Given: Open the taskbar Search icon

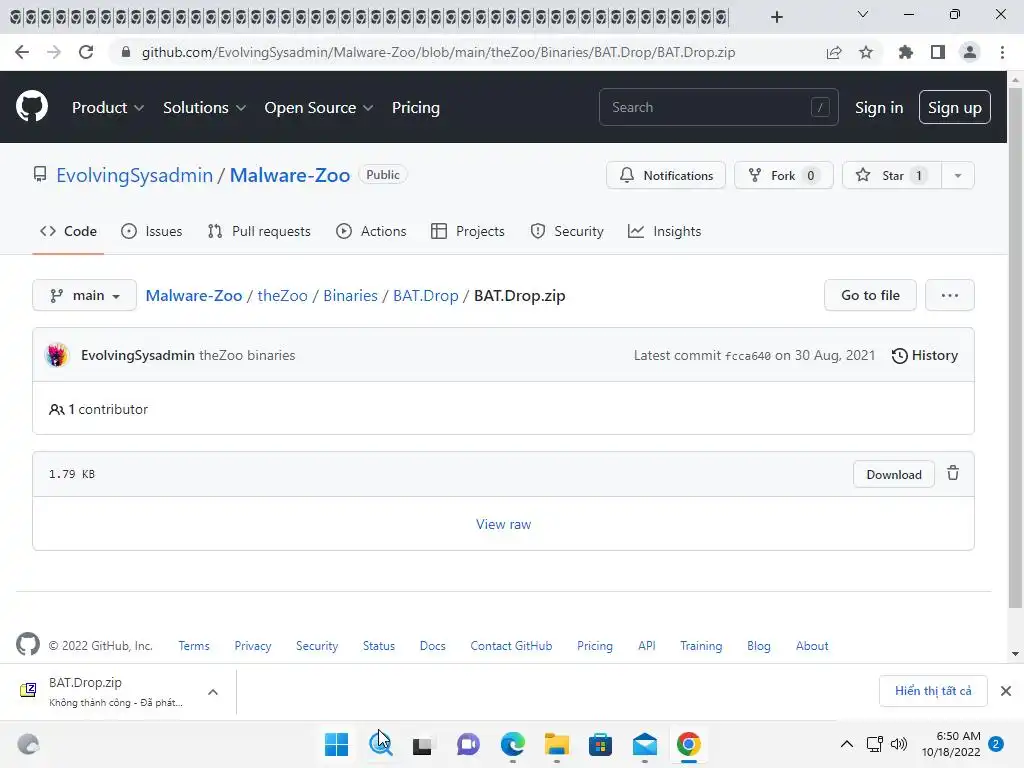Looking at the screenshot, I should (380, 744).
